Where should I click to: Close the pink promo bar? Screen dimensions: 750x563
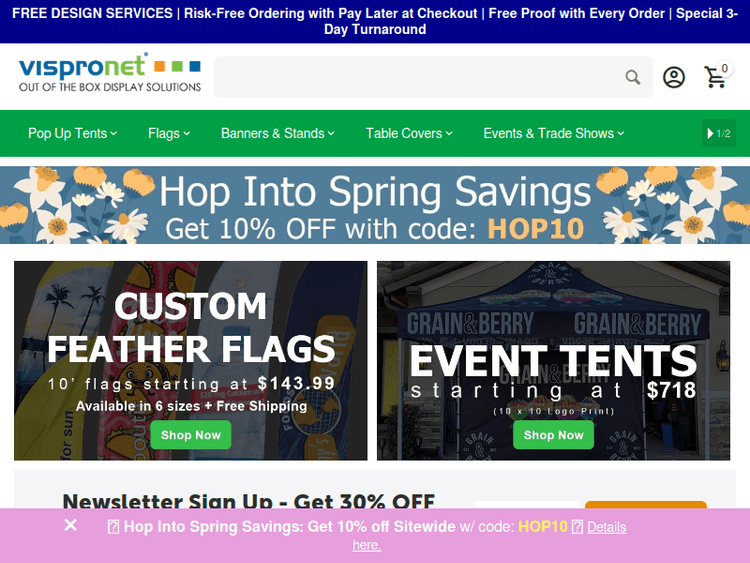[x=70, y=525]
